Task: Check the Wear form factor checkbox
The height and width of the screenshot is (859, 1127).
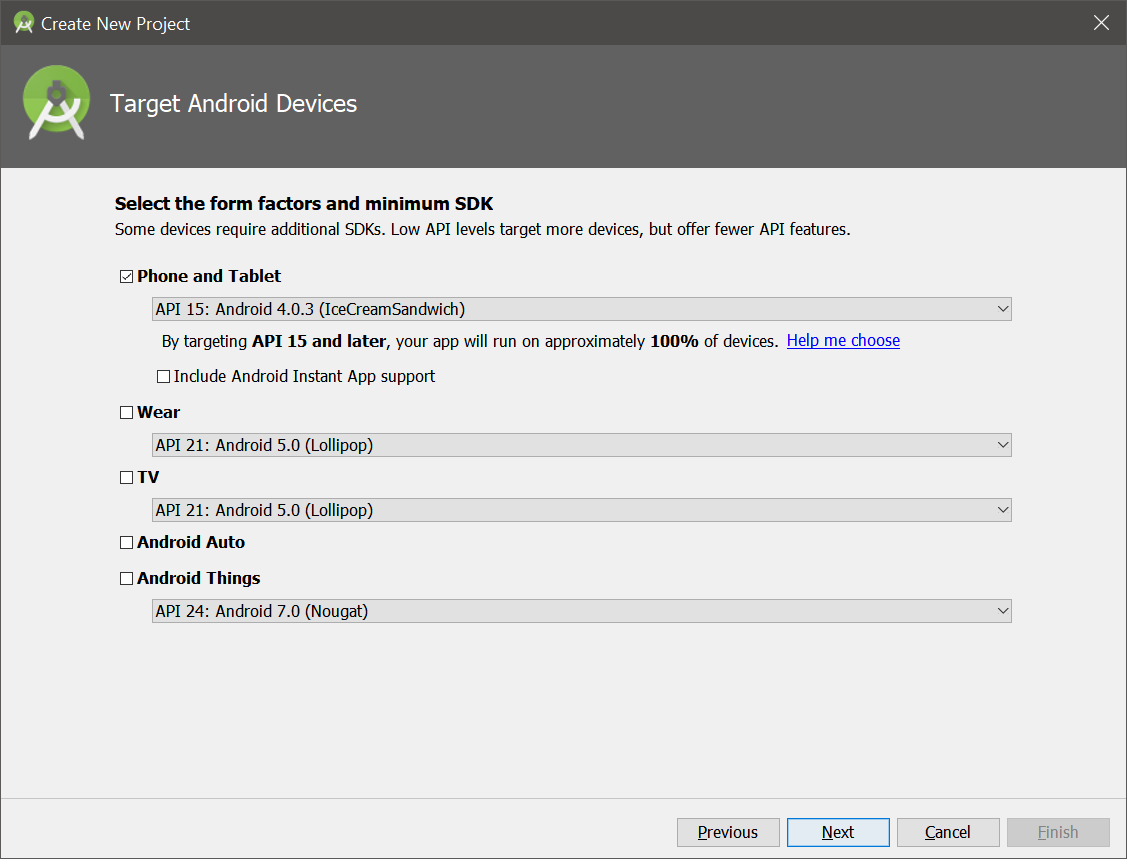Action: pos(126,413)
